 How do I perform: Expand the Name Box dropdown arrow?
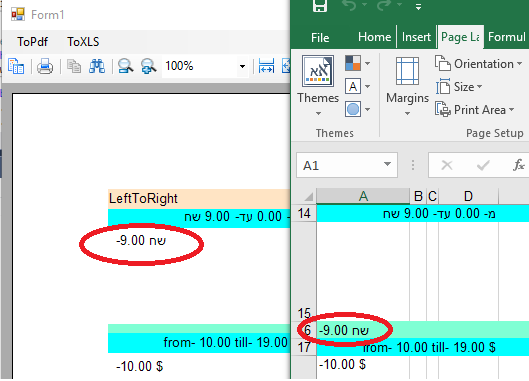coord(387,165)
